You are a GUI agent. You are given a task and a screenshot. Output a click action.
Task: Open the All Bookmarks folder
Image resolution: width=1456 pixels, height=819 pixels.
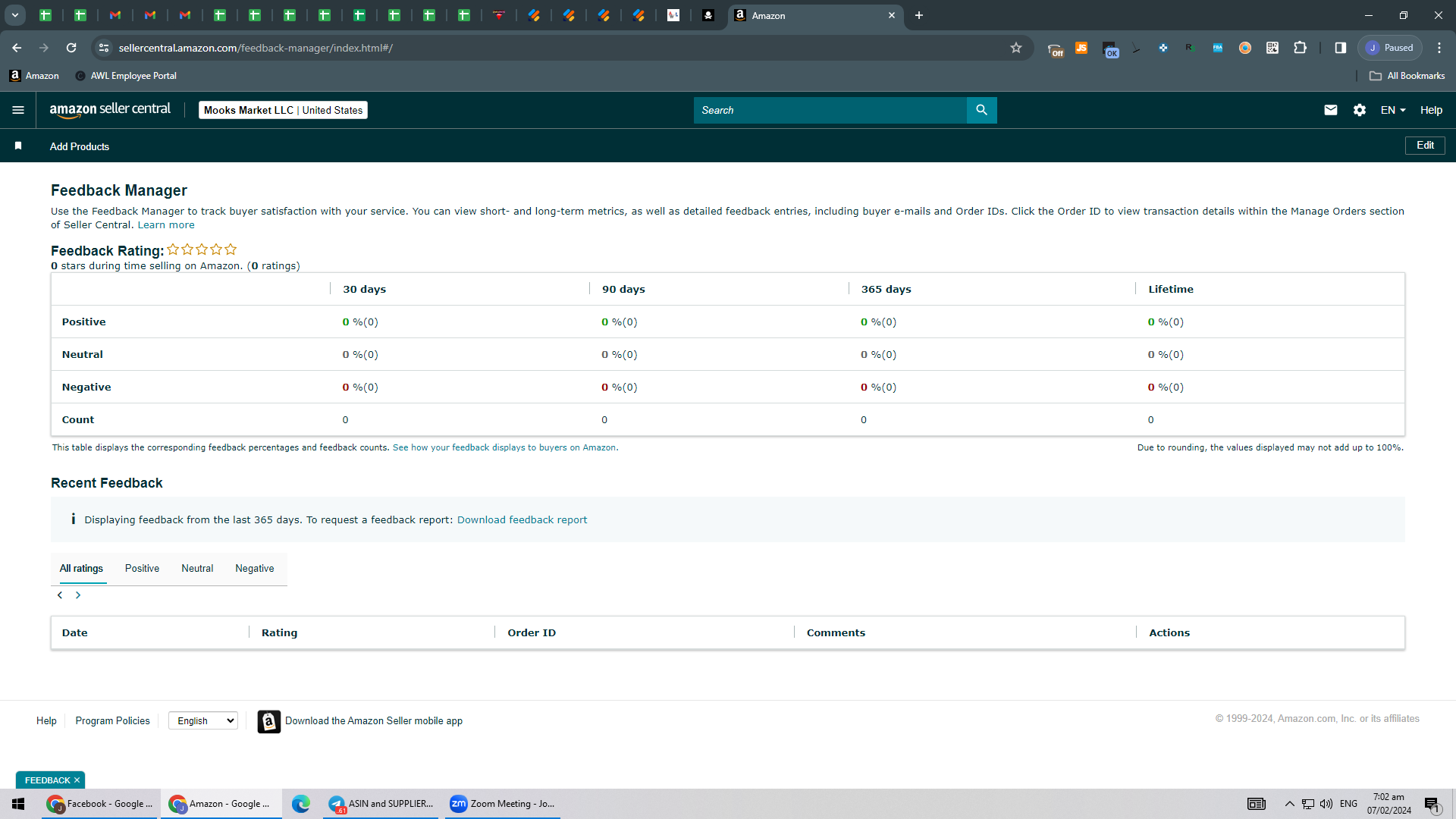(x=1407, y=76)
